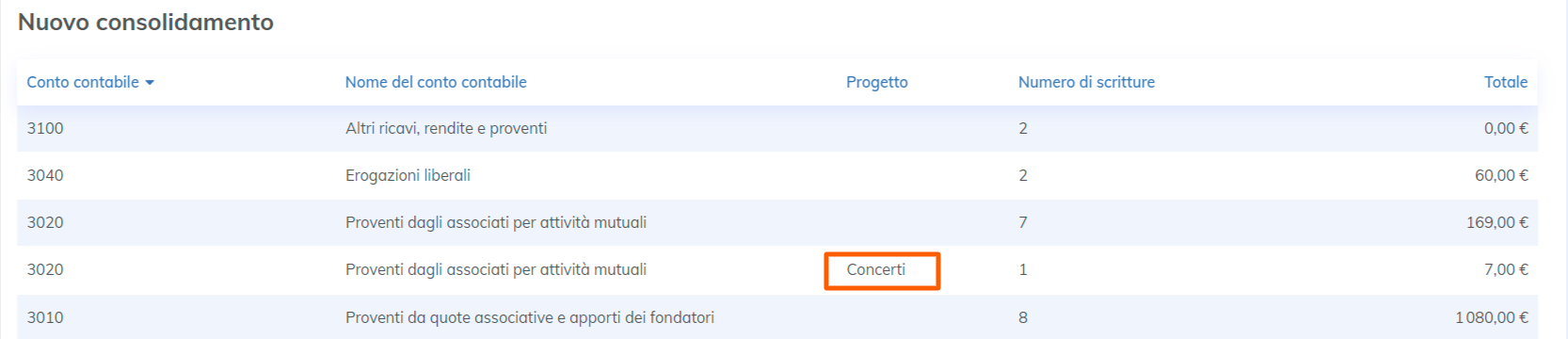Click the 7,00 € total in Concerti row
This screenshot has height=339, width=1568.
[1506, 269]
